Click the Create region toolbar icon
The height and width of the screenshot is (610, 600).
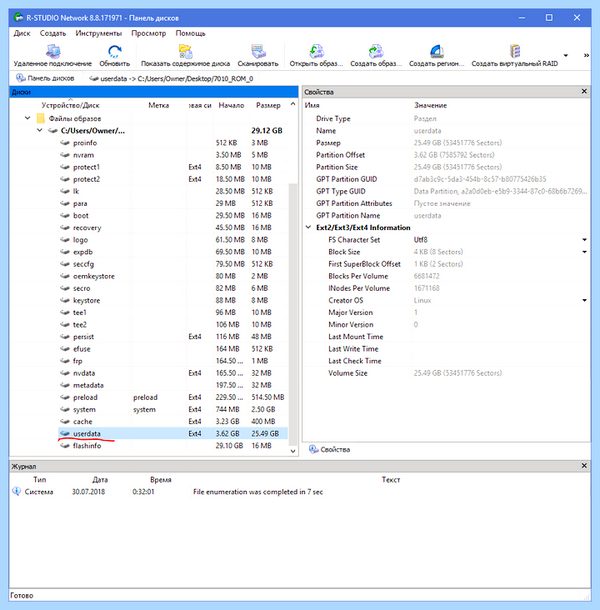point(437,51)
